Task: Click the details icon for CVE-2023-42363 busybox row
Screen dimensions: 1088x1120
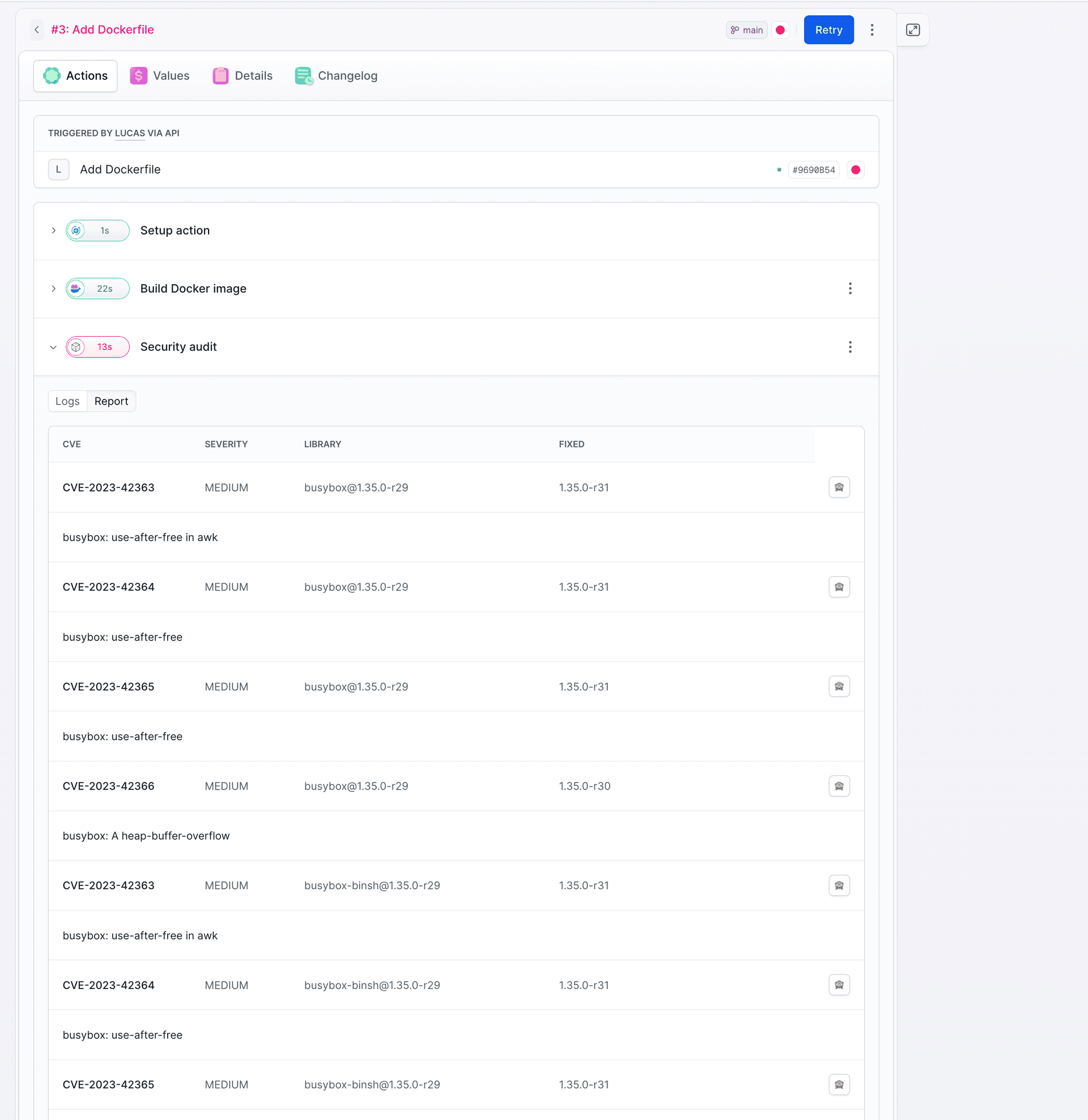Action: tap(839, 487)
